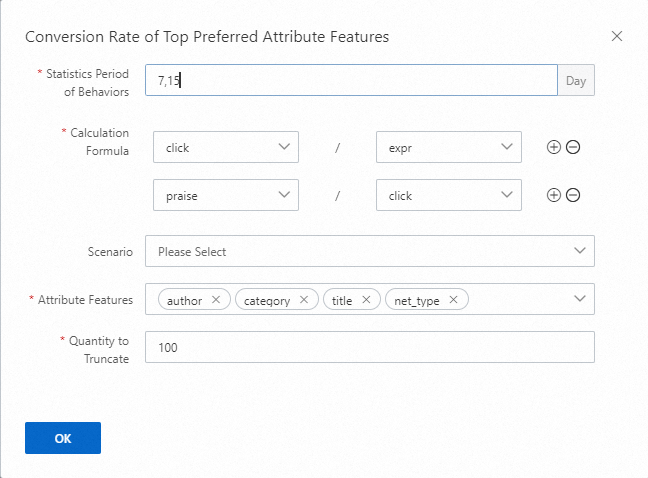The image size is (648, 478).
Task: Expand the Attribute Features dropdown arrow
Action: [580, 299]
